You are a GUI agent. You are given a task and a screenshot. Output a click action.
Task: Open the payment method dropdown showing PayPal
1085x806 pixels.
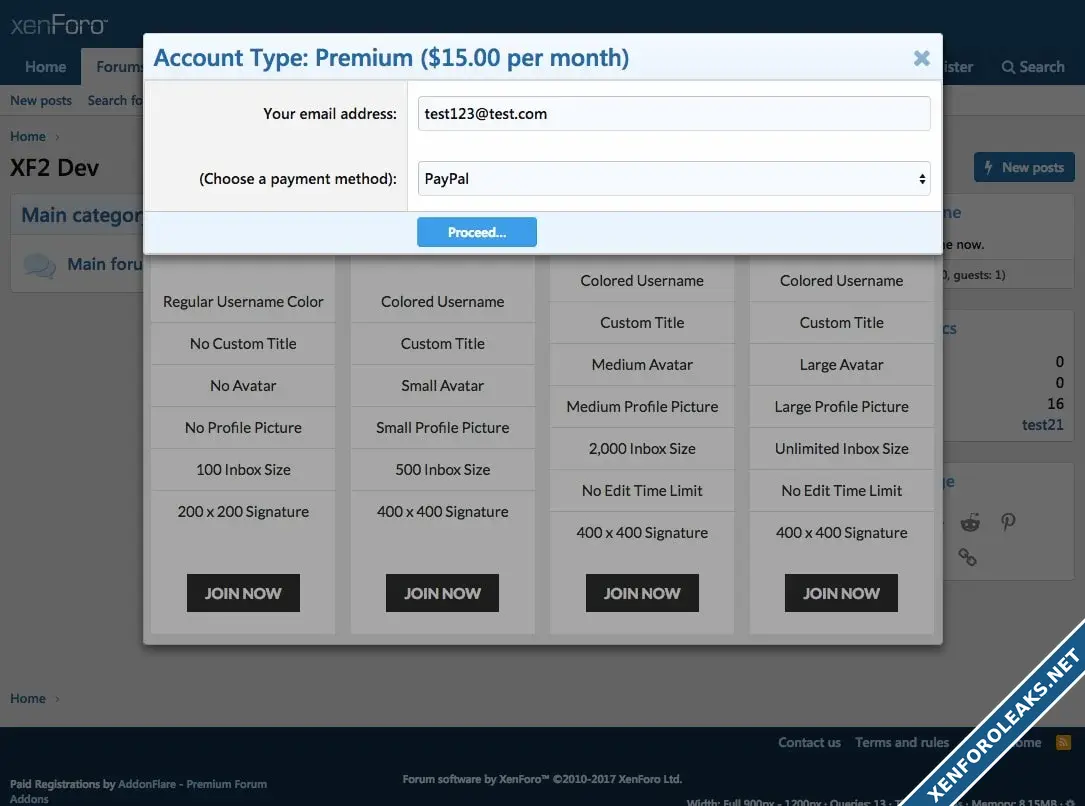[x=673, y=179]
